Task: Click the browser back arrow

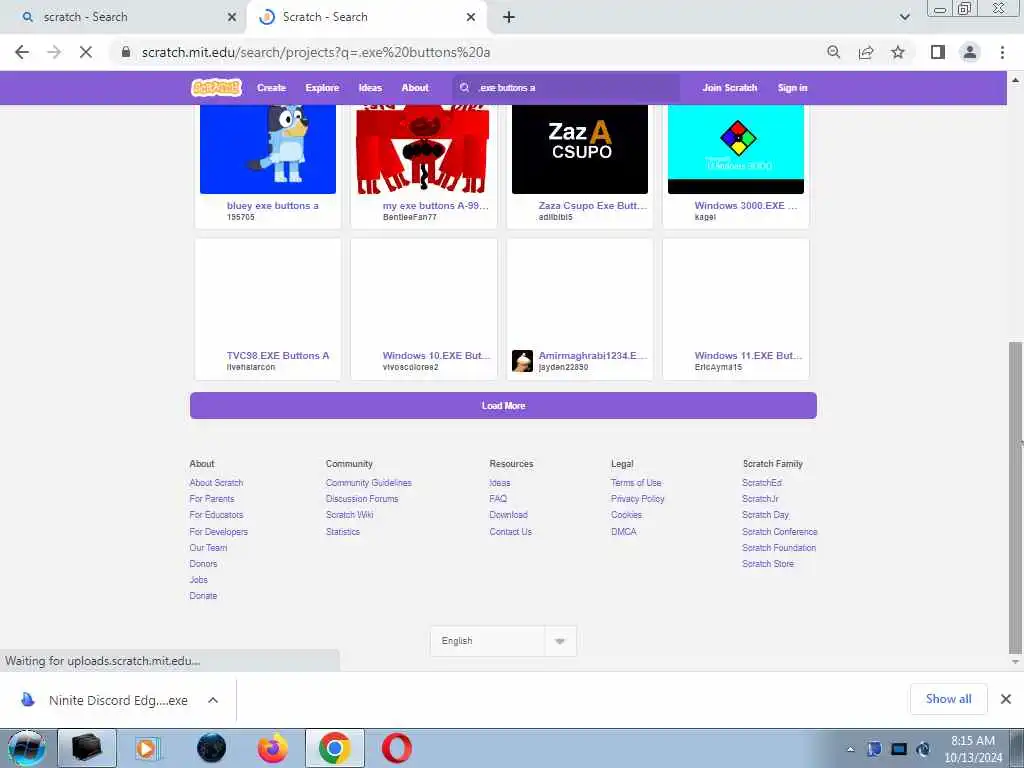Action: coord(22,52)
